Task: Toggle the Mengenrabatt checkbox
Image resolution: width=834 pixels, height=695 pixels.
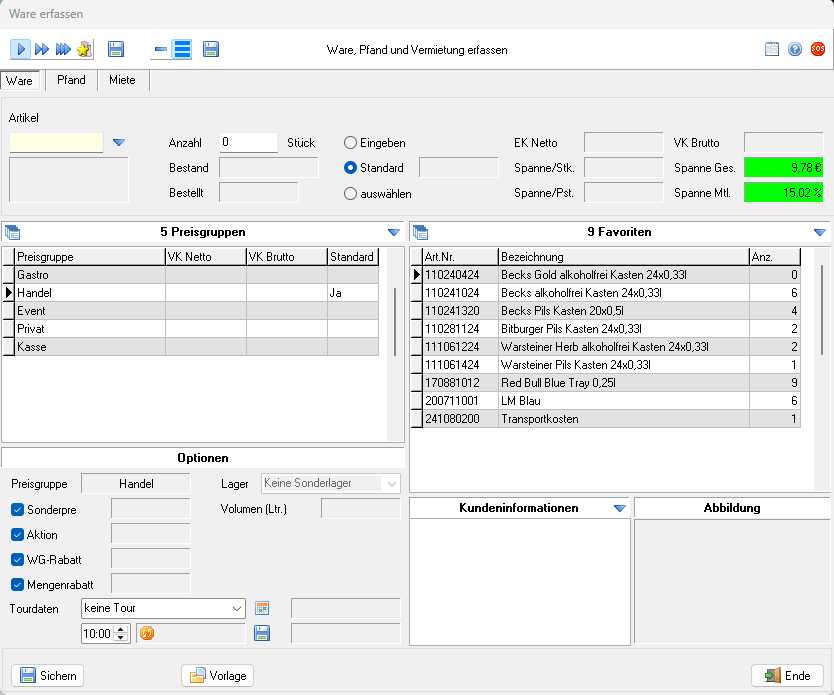Action: pyautogui.click(x=18, y=584)
